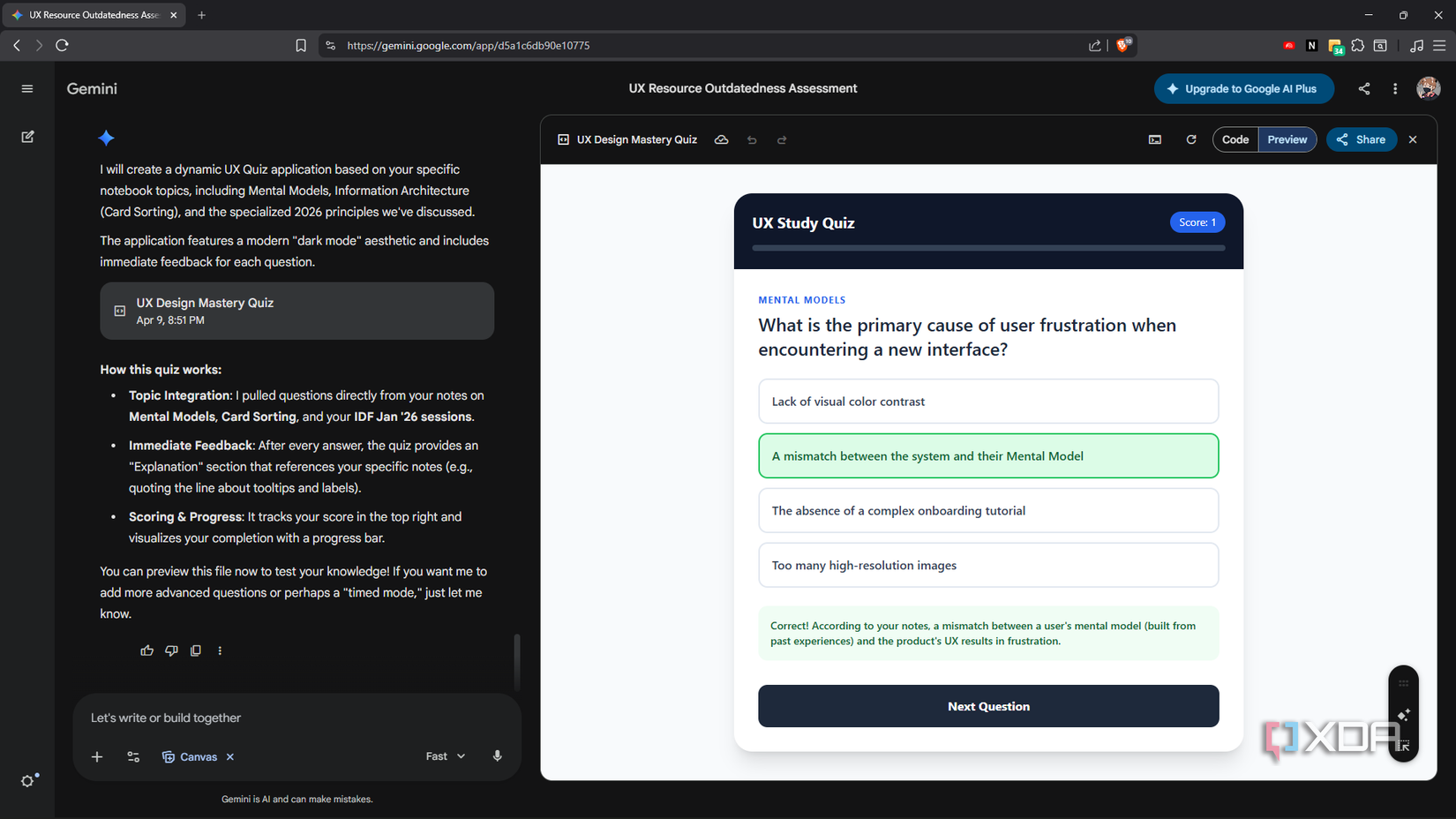Click the microphone icon in the prompt box
The height and width of the screenshot is (819, 1456).
(x=497, y=755)
